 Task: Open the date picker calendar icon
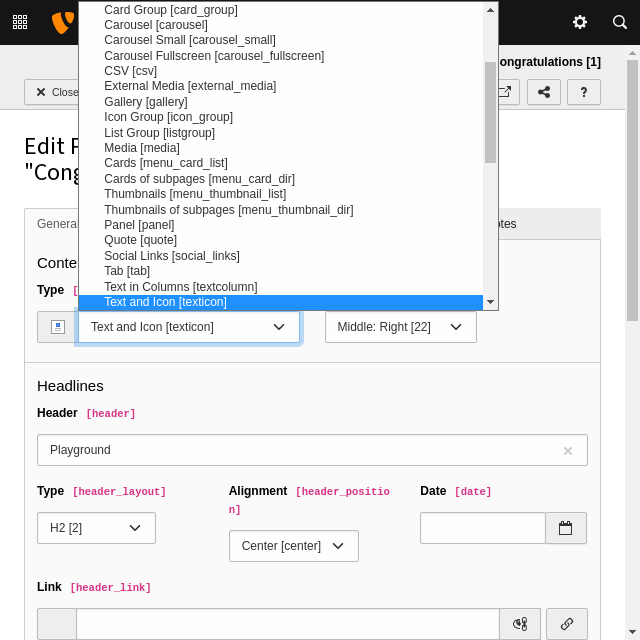566,528
